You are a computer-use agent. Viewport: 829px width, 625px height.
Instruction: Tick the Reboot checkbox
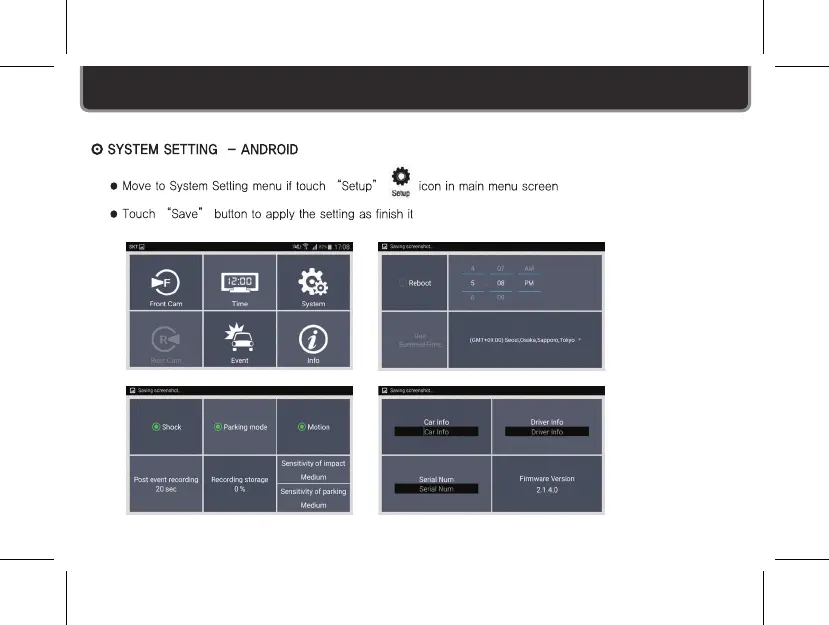[x=402, y=283]
